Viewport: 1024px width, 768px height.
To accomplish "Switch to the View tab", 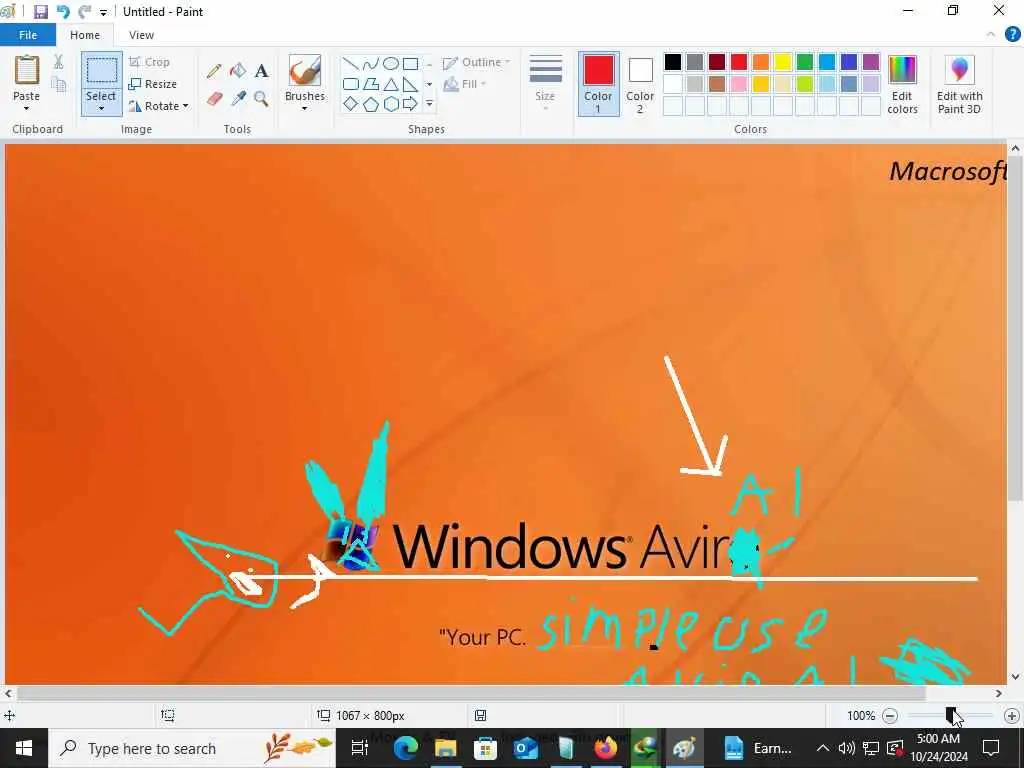I will pos(141,35).
